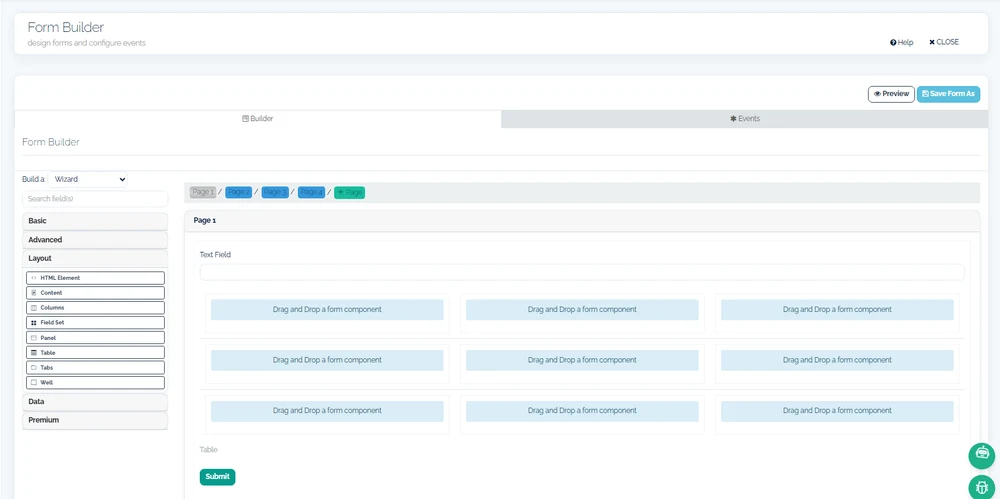Expand the Basic components group

(x=95, y=221)
